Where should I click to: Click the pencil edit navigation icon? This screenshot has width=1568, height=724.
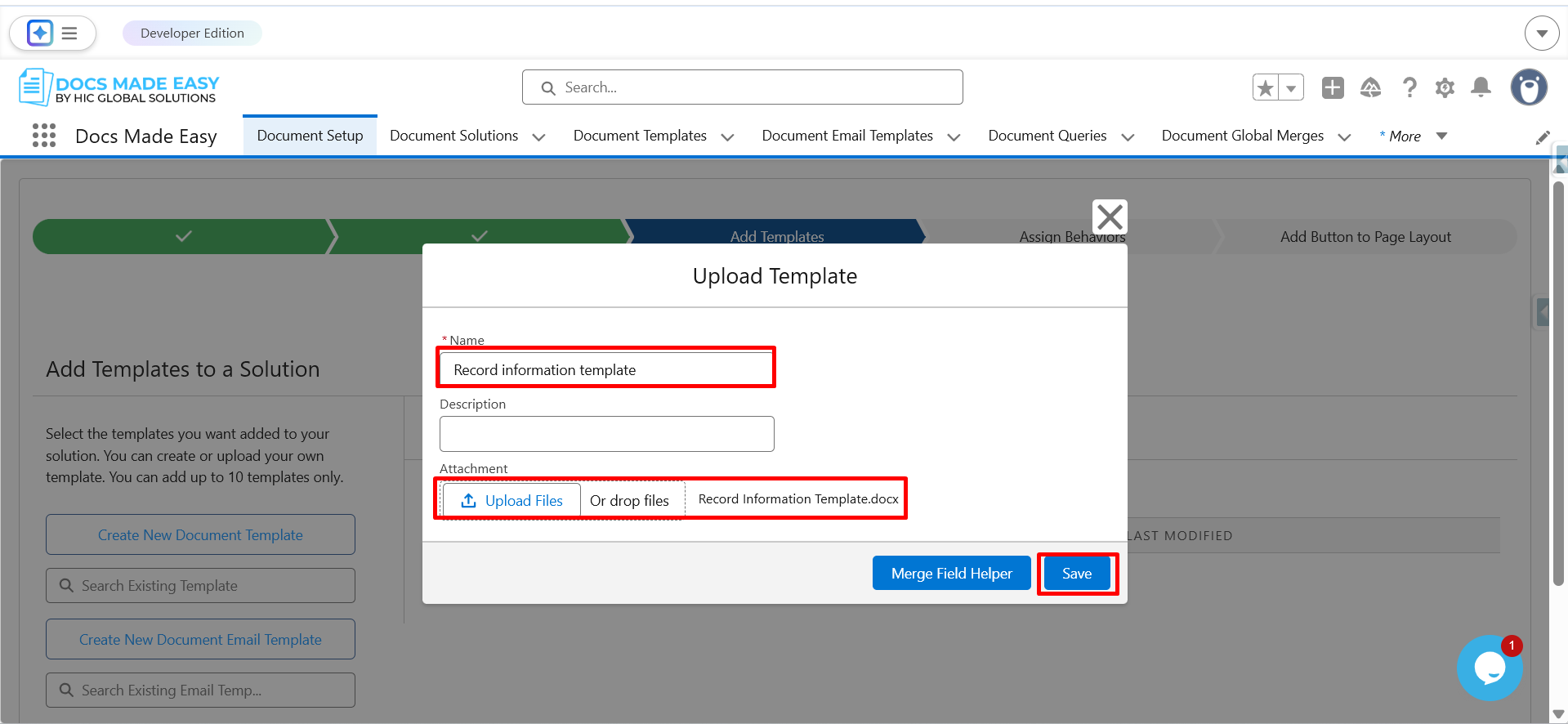[1543, 137]
